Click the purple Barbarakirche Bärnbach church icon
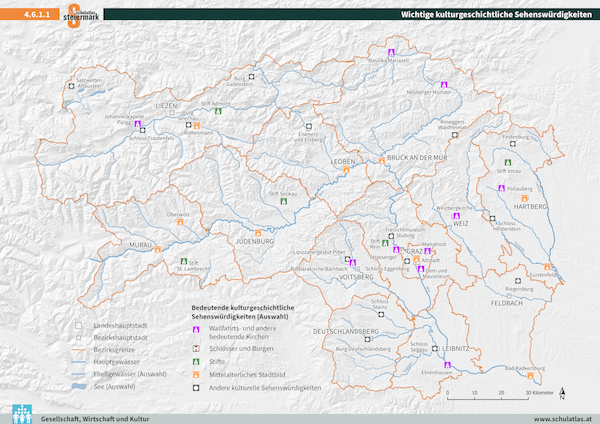 [x=353, y=263]
